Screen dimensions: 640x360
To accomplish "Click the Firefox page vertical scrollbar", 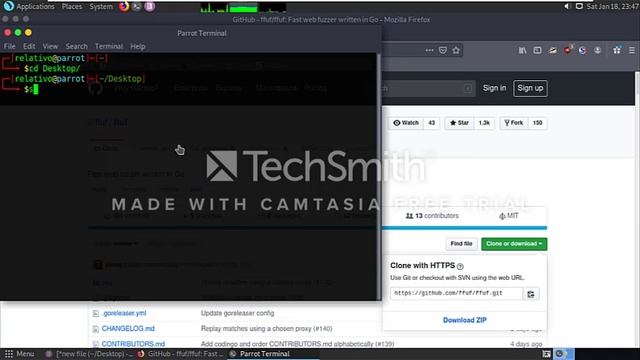I will [x=637, y=210].
